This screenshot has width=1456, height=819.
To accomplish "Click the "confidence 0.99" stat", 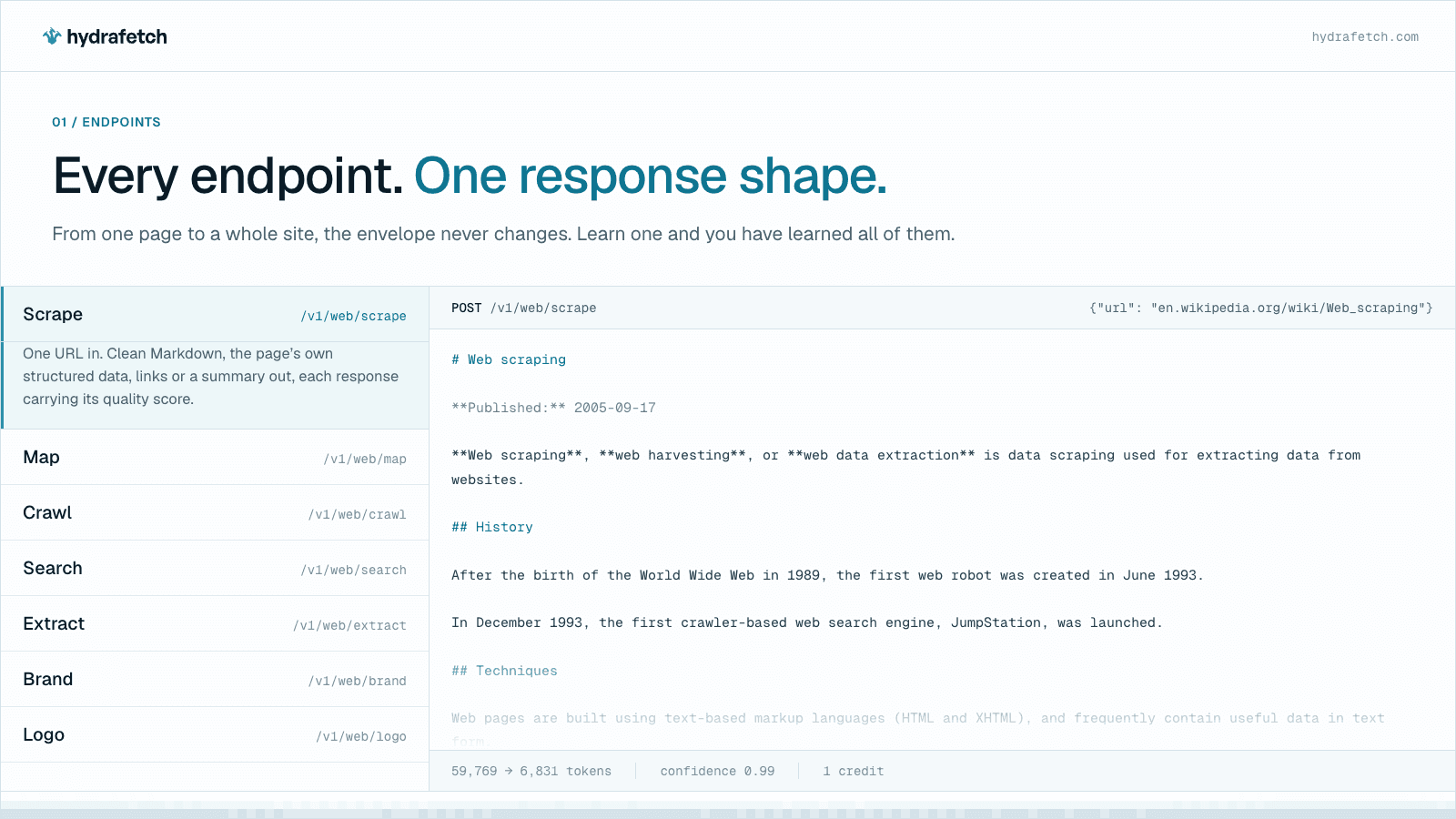I will (717, 771).
